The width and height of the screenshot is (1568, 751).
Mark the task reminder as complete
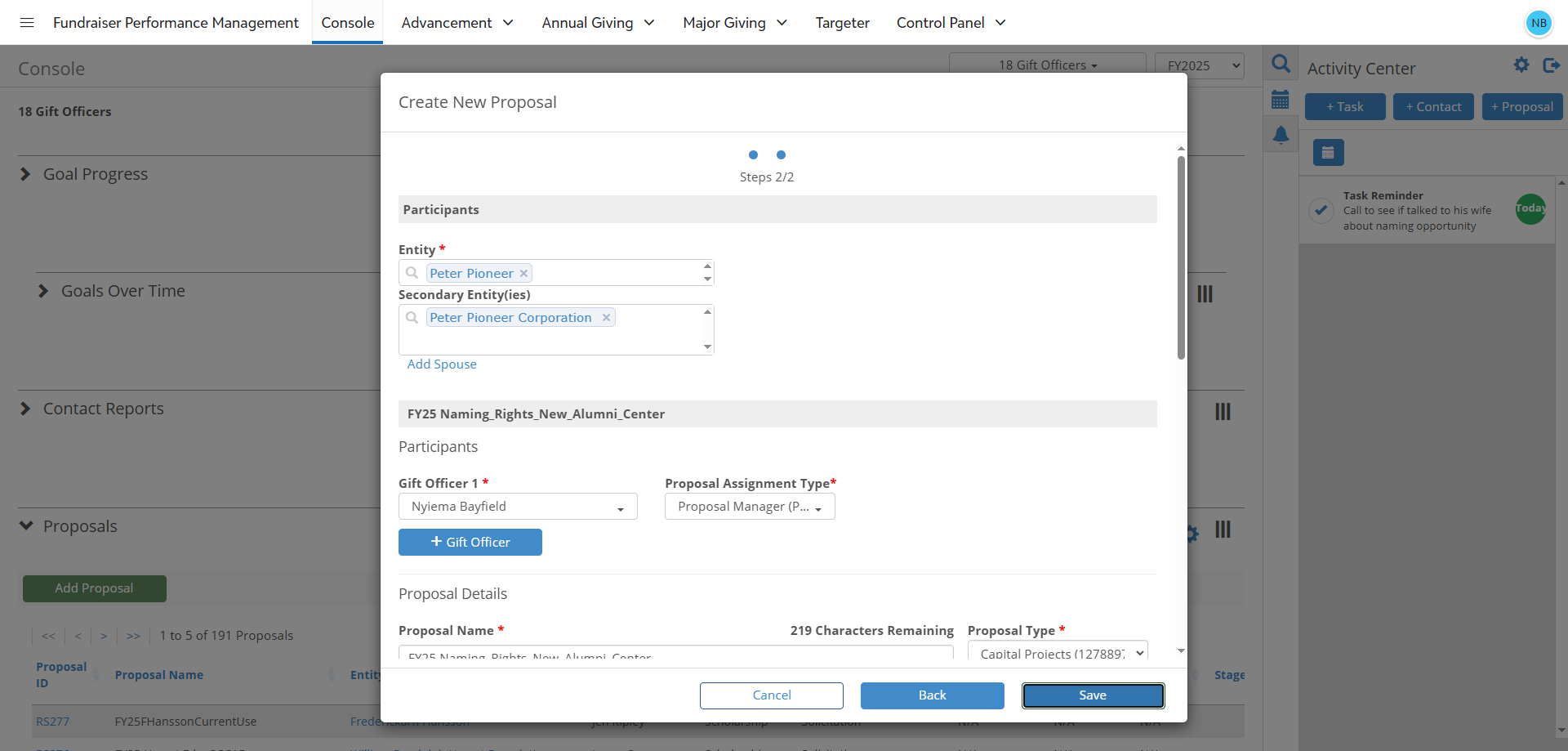click(x=1321, y=210)
